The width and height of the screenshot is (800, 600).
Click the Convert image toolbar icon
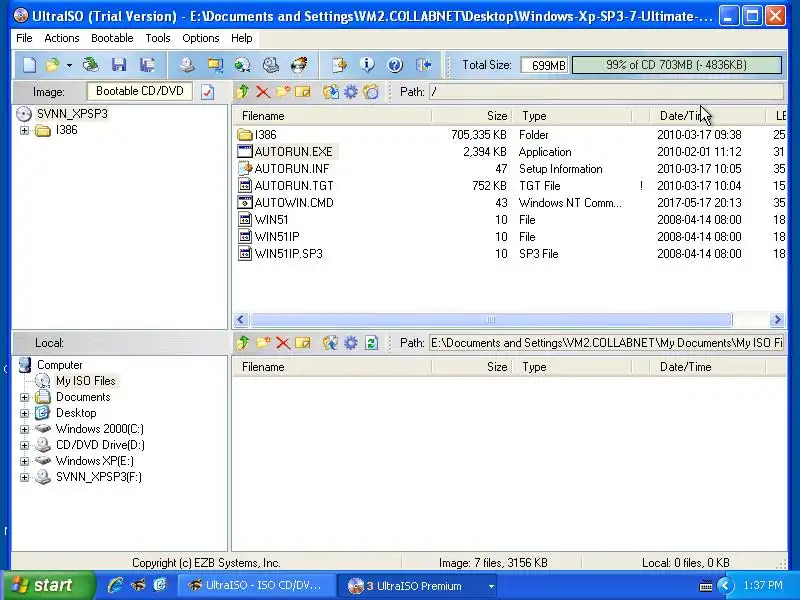(242, 65)
